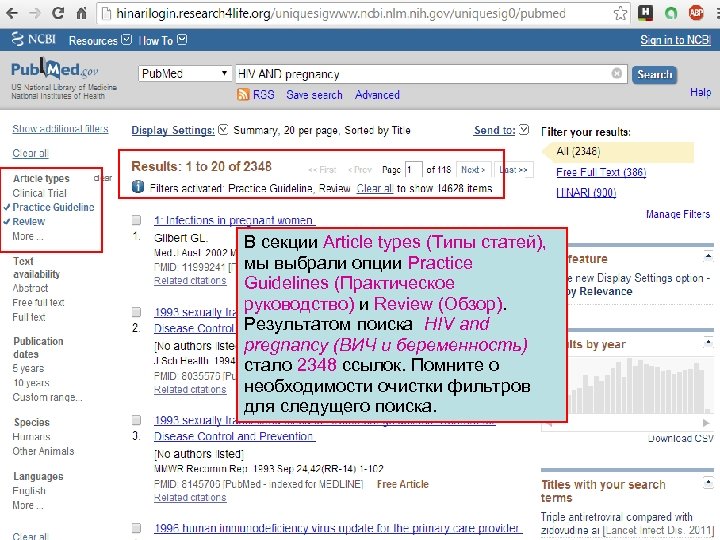Open the black H extension icon
This screenshot has width=720, height=540.
[x=646, y=13]
